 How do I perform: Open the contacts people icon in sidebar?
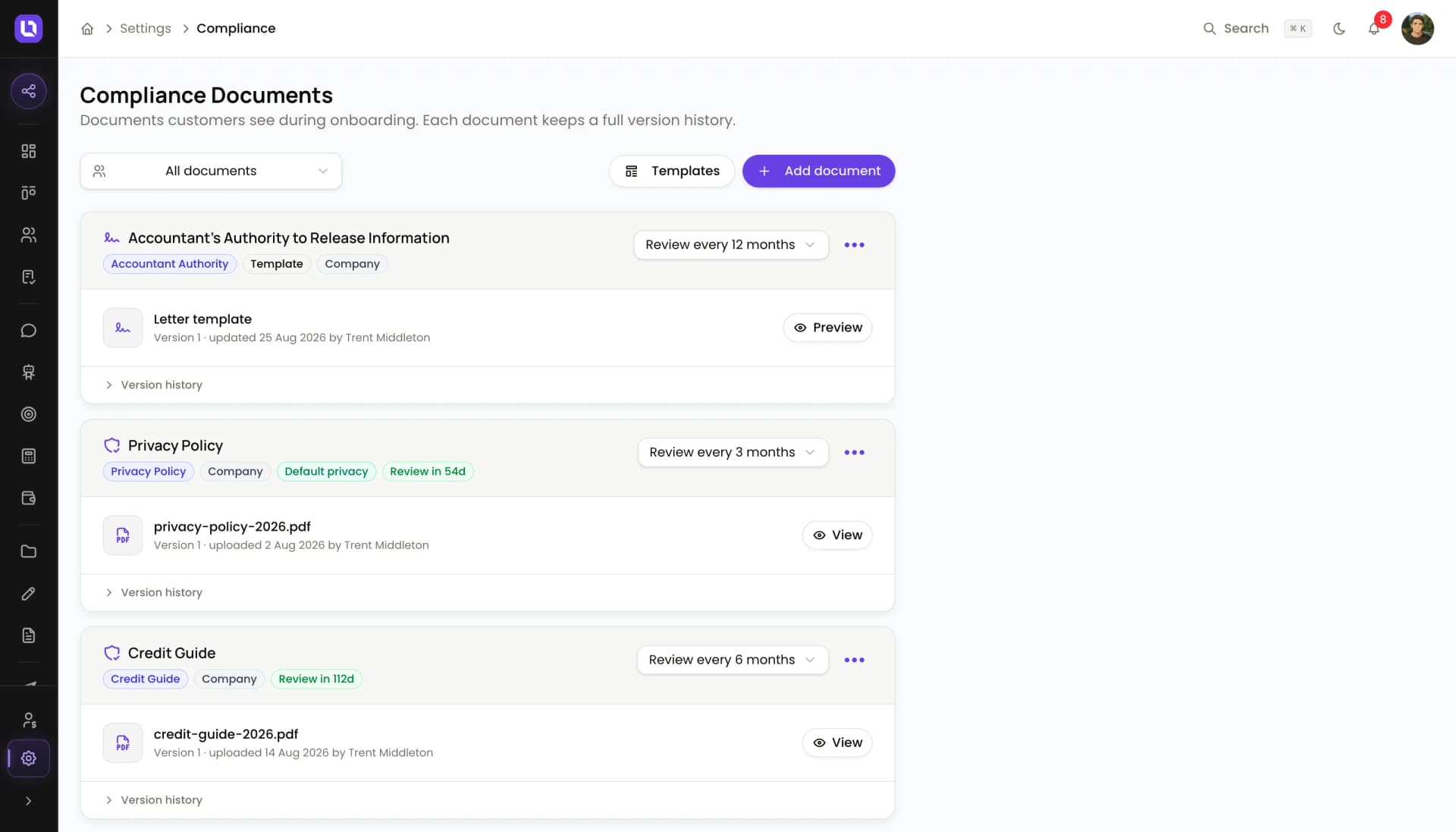(x=29, y=235)
